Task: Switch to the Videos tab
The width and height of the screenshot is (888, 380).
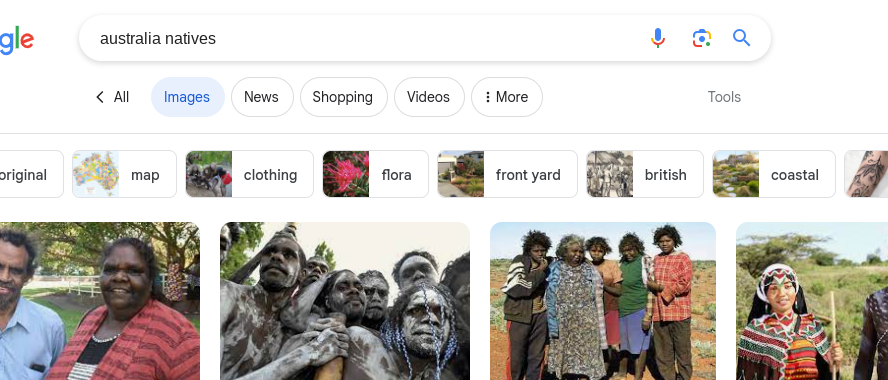Action: 429,97
